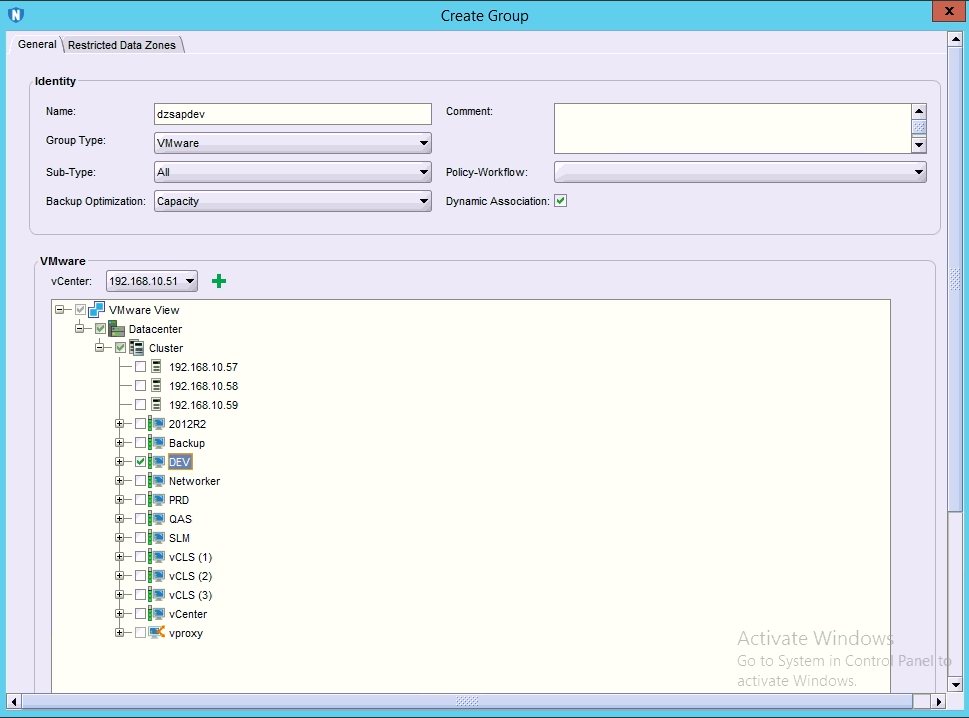Click the Datacenter node icon
The width and height of the screenshot is (969, 718).
click(x=116, y=329)
